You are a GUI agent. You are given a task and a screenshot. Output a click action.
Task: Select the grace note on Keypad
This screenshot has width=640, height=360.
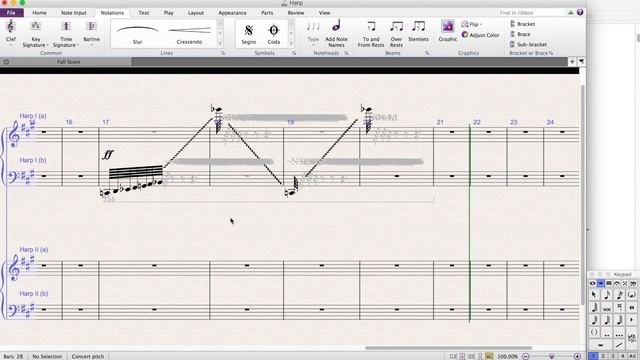(x=620, y=295)
